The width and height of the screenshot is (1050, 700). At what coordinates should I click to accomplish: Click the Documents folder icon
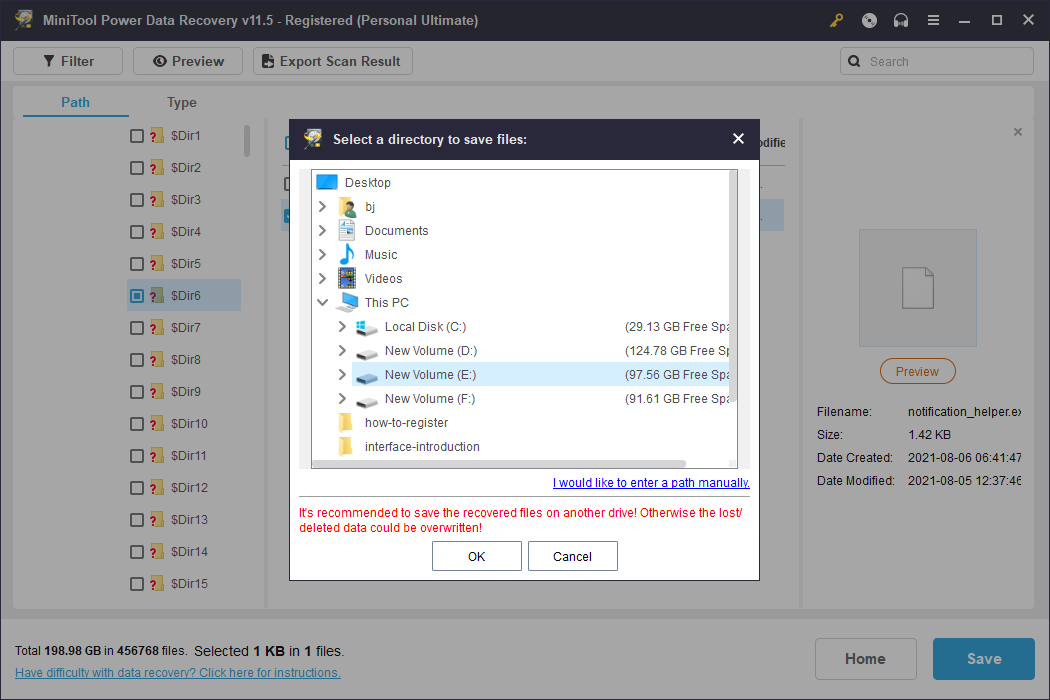tap(347, 230)
